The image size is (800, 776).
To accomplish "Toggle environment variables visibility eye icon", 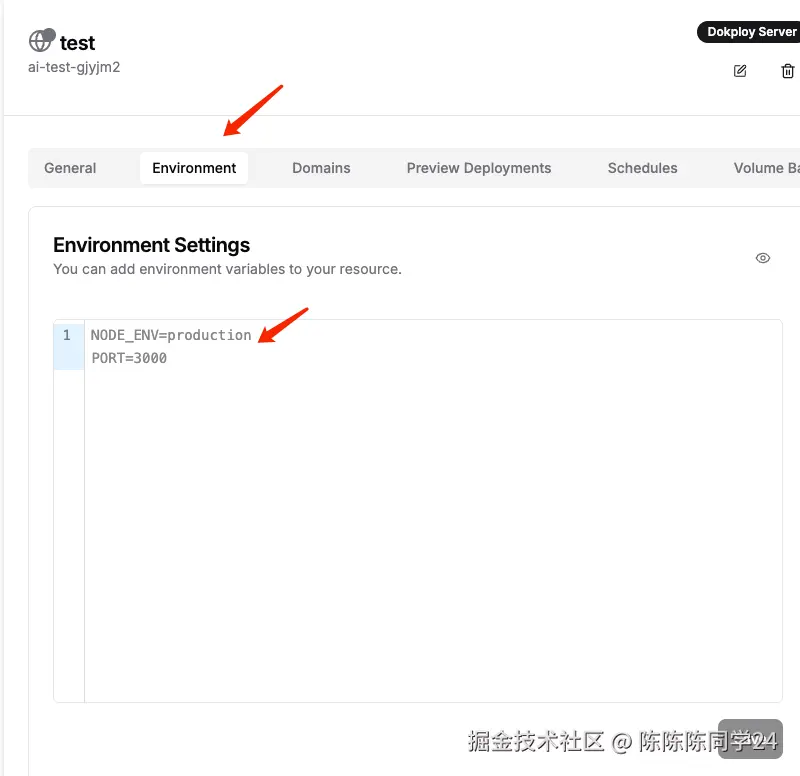I will [x=763, y=258].
